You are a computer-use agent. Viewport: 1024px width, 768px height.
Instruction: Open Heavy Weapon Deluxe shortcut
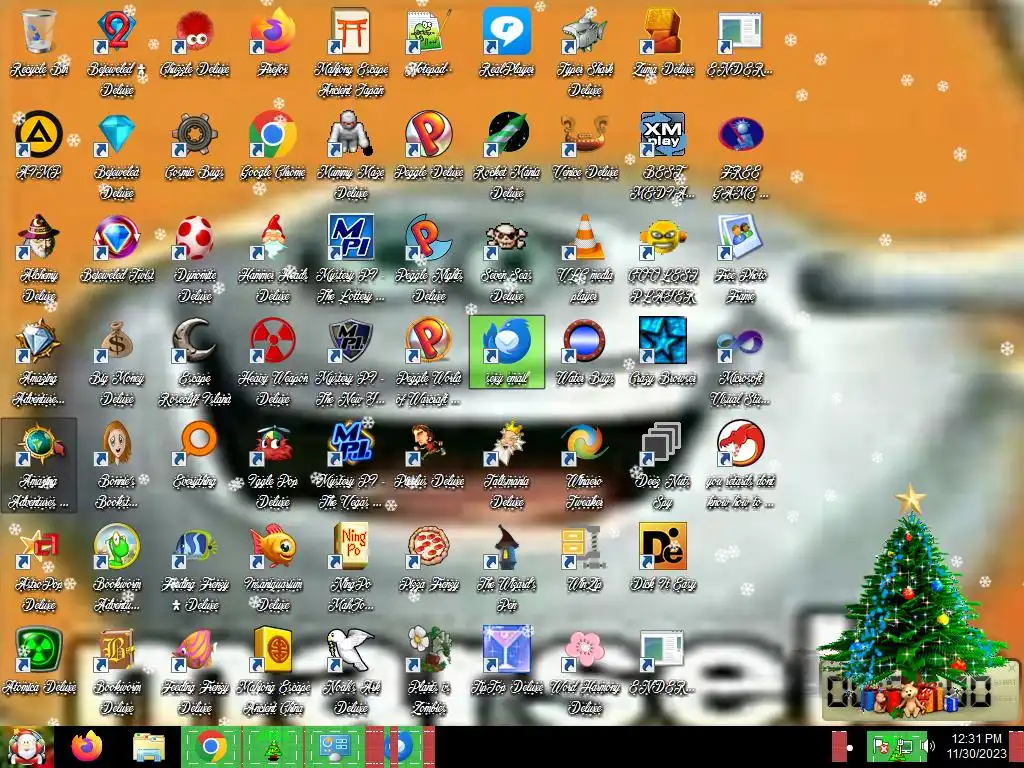click(x=273, y=362)
